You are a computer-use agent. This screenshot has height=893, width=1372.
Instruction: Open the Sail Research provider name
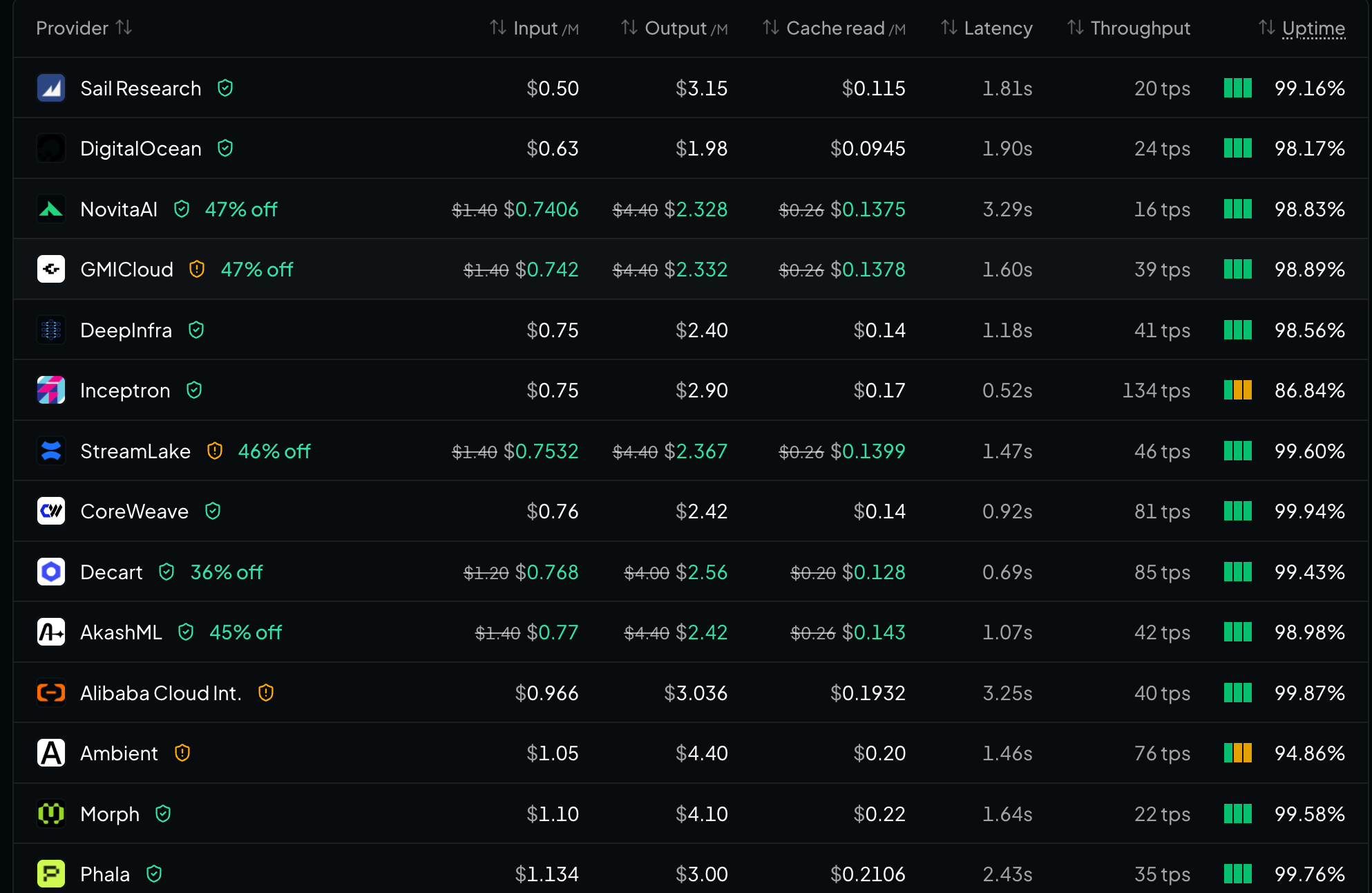click(141, 88)
